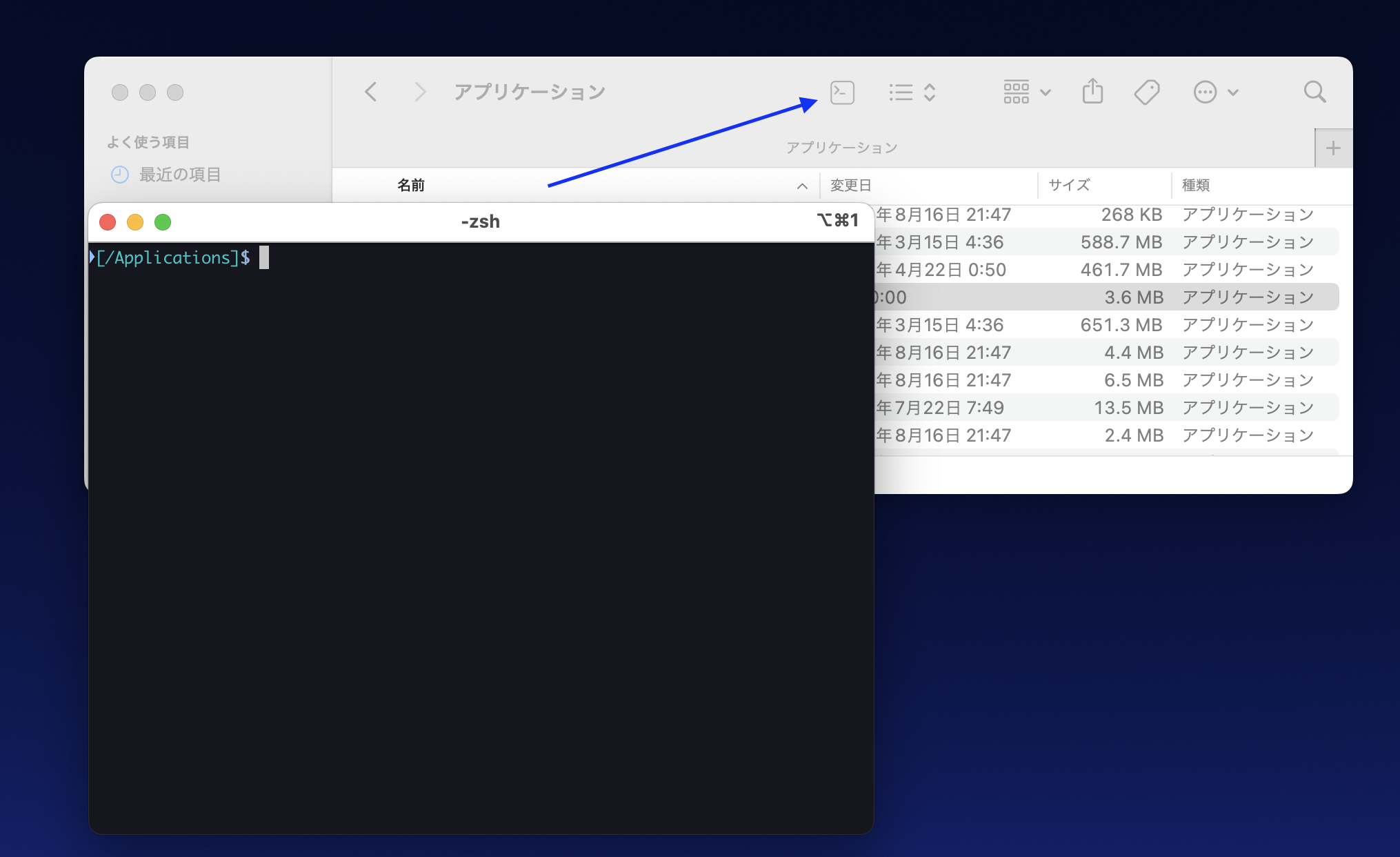
Task: Click the date 年7月22日 7:49
Action: (x=940, y=408)
